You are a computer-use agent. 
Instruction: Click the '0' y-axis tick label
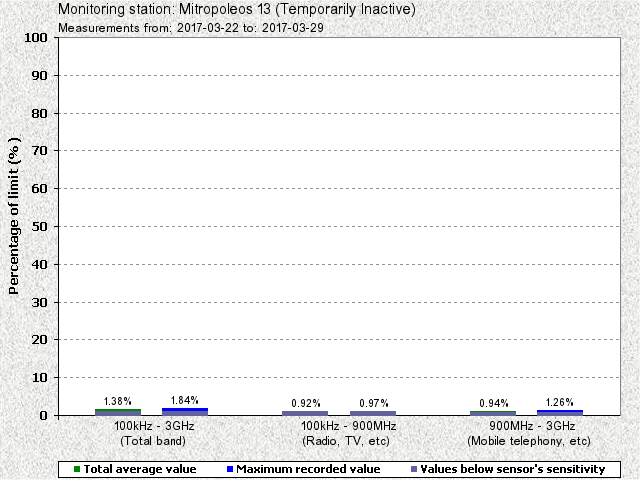coord(44,416)
